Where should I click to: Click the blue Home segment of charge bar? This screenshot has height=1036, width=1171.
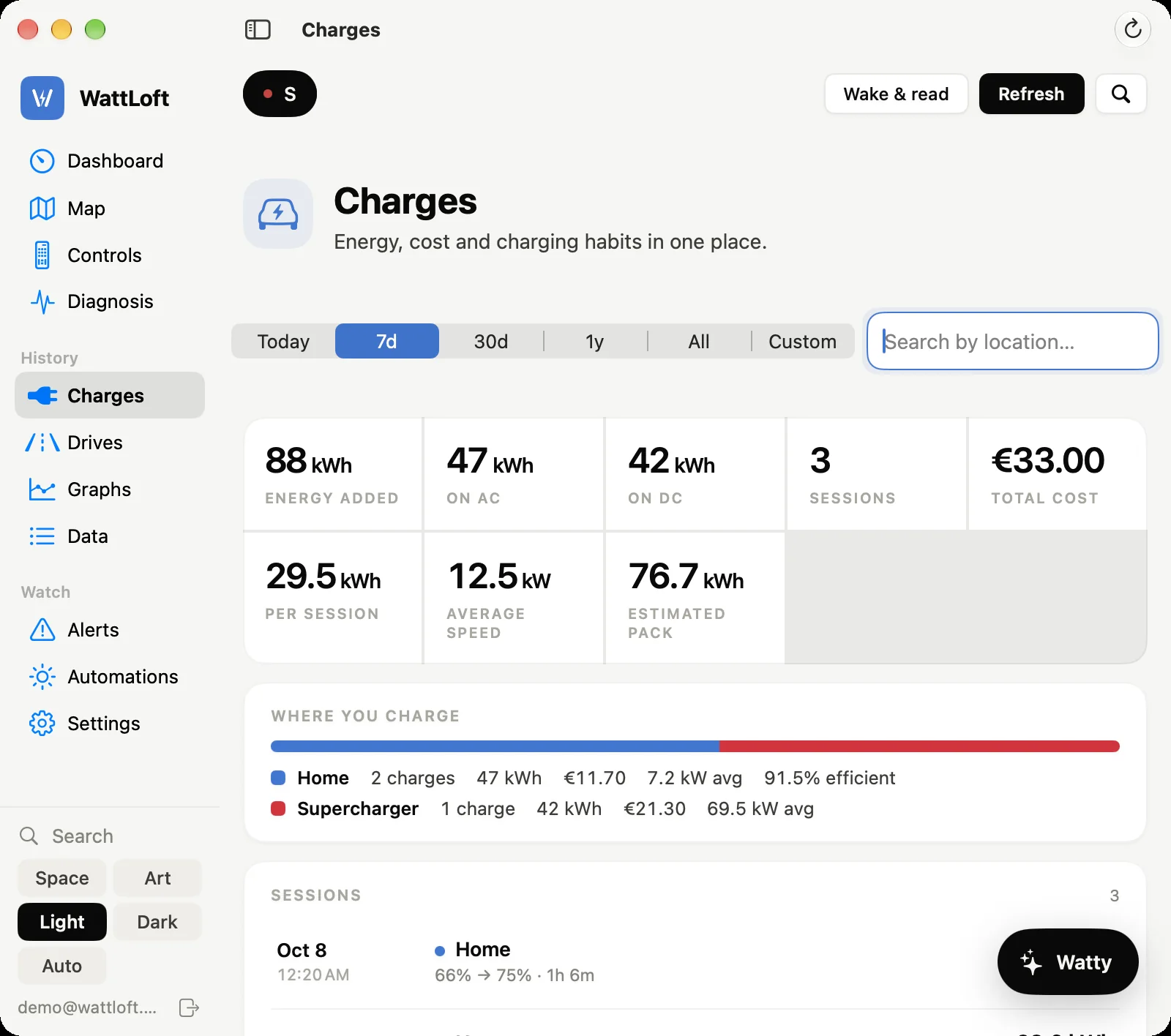(495, 746)
